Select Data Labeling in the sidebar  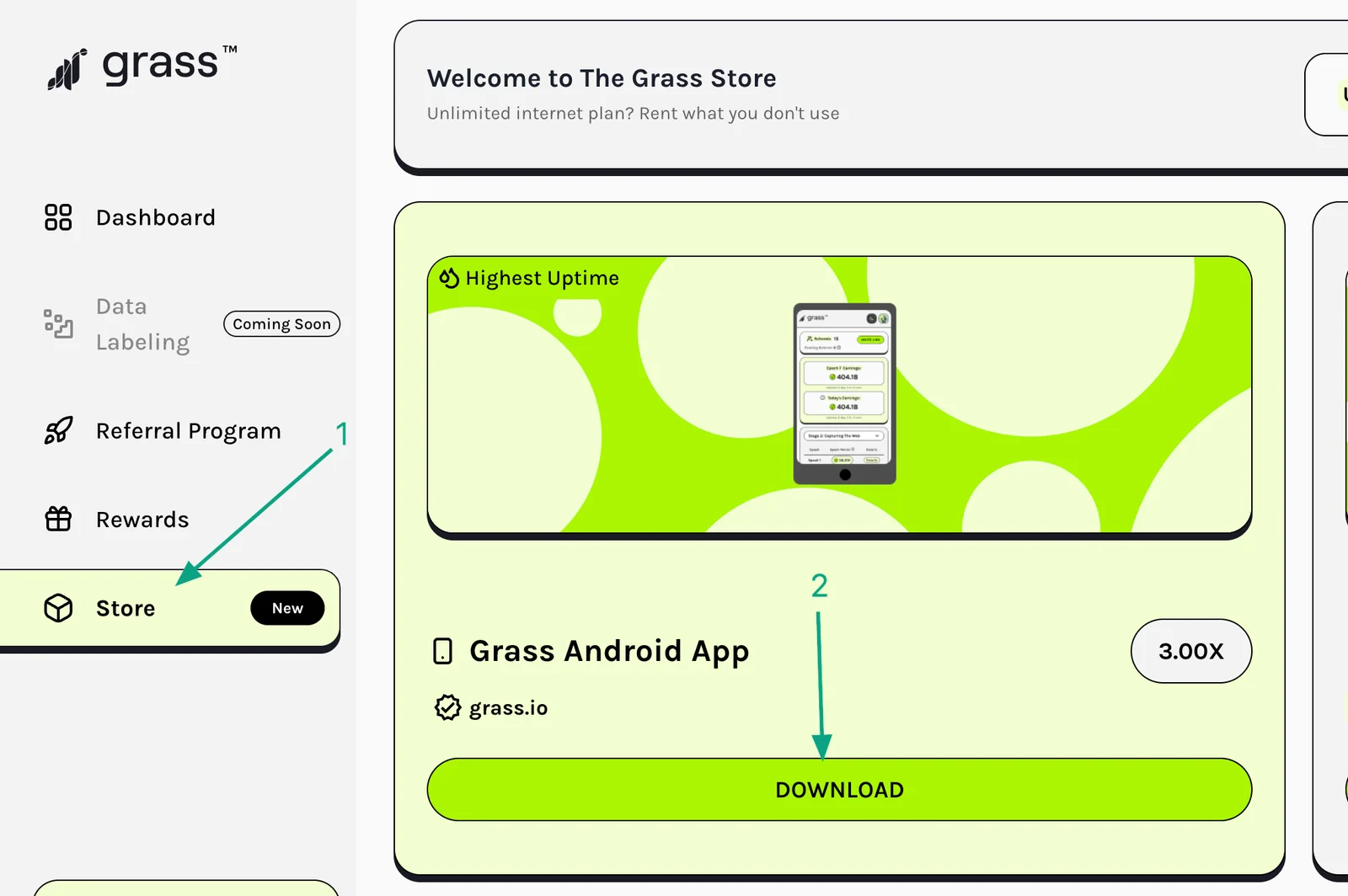(x=142, y=324)
